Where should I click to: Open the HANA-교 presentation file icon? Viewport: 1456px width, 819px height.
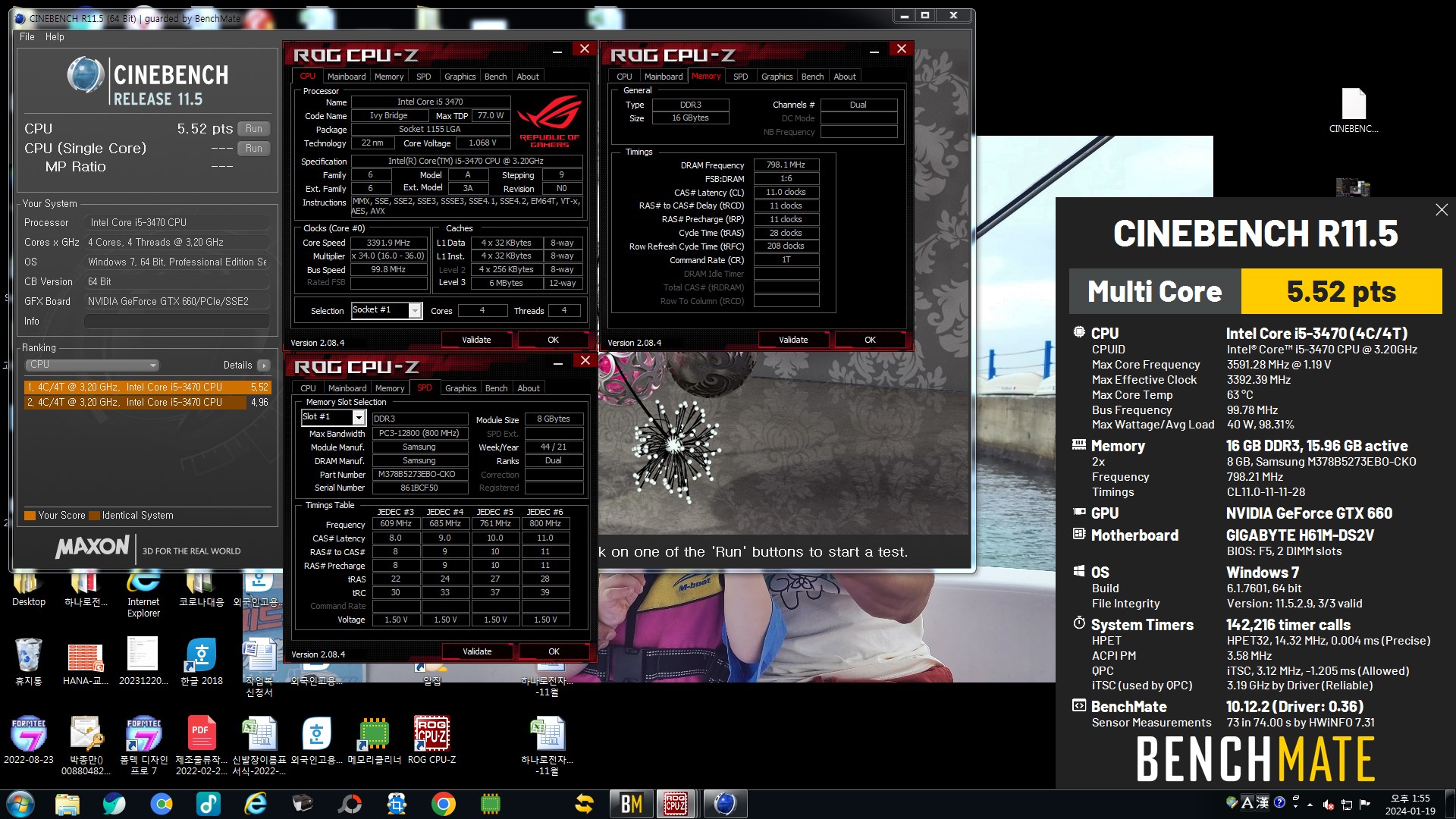[x=85, y=661]
